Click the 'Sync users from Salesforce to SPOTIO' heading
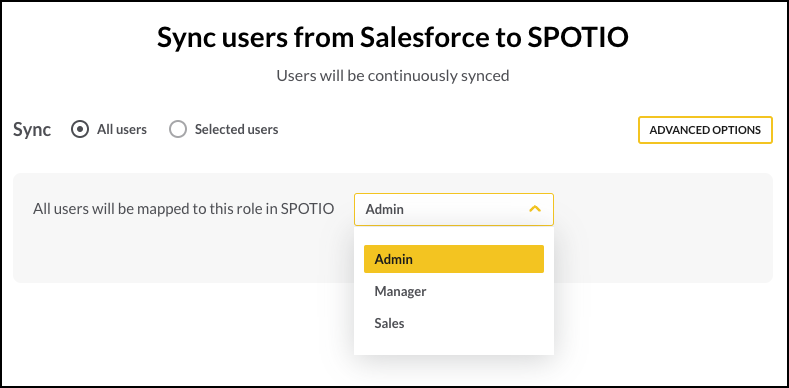789x388 pixels. point(392,38)
